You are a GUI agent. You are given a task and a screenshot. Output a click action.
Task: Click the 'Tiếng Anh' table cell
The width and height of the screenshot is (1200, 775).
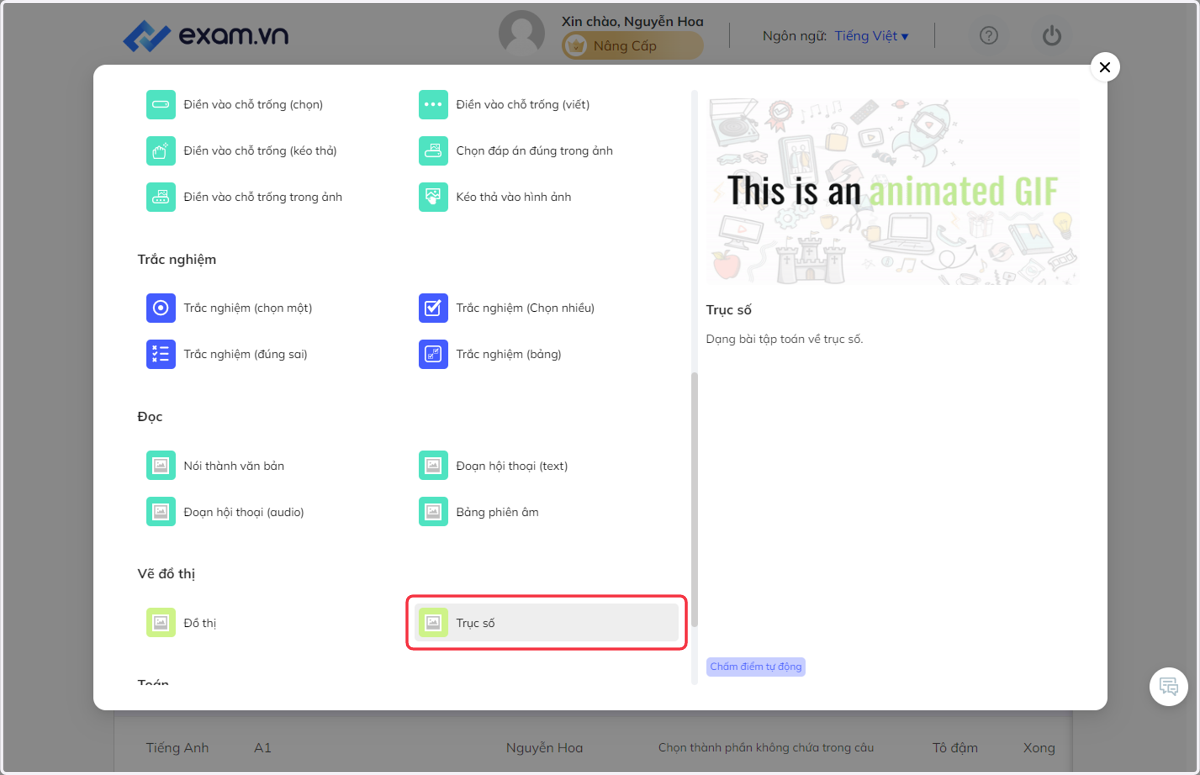coord(177,748)
